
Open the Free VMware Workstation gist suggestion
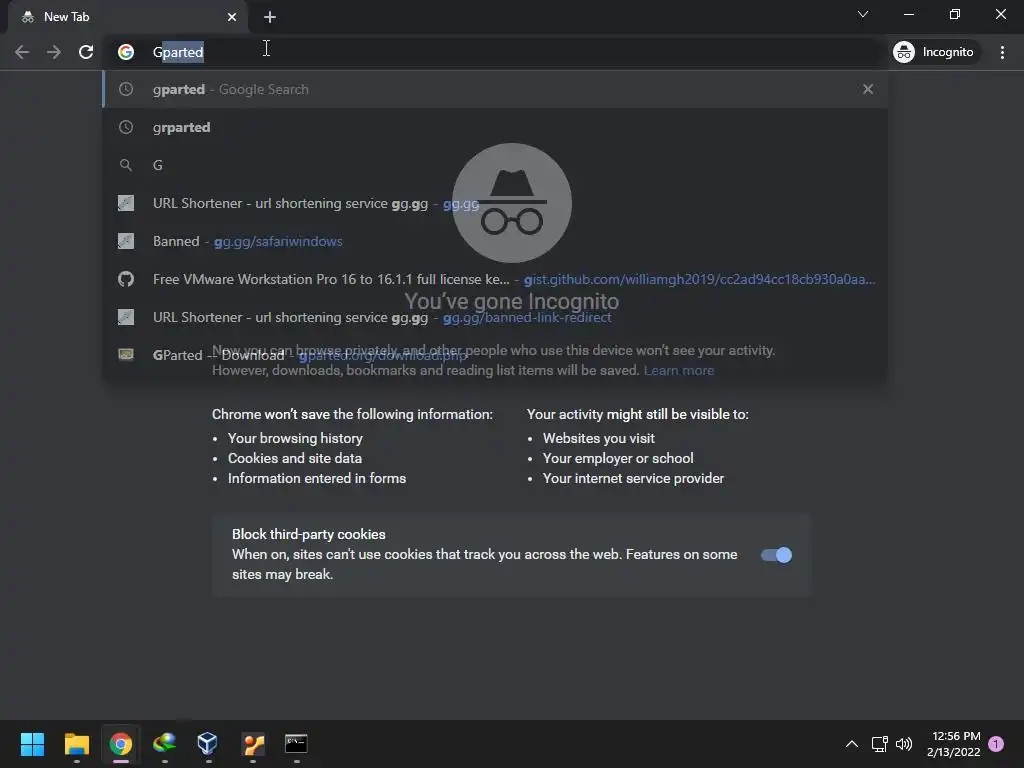coord(495,279)
